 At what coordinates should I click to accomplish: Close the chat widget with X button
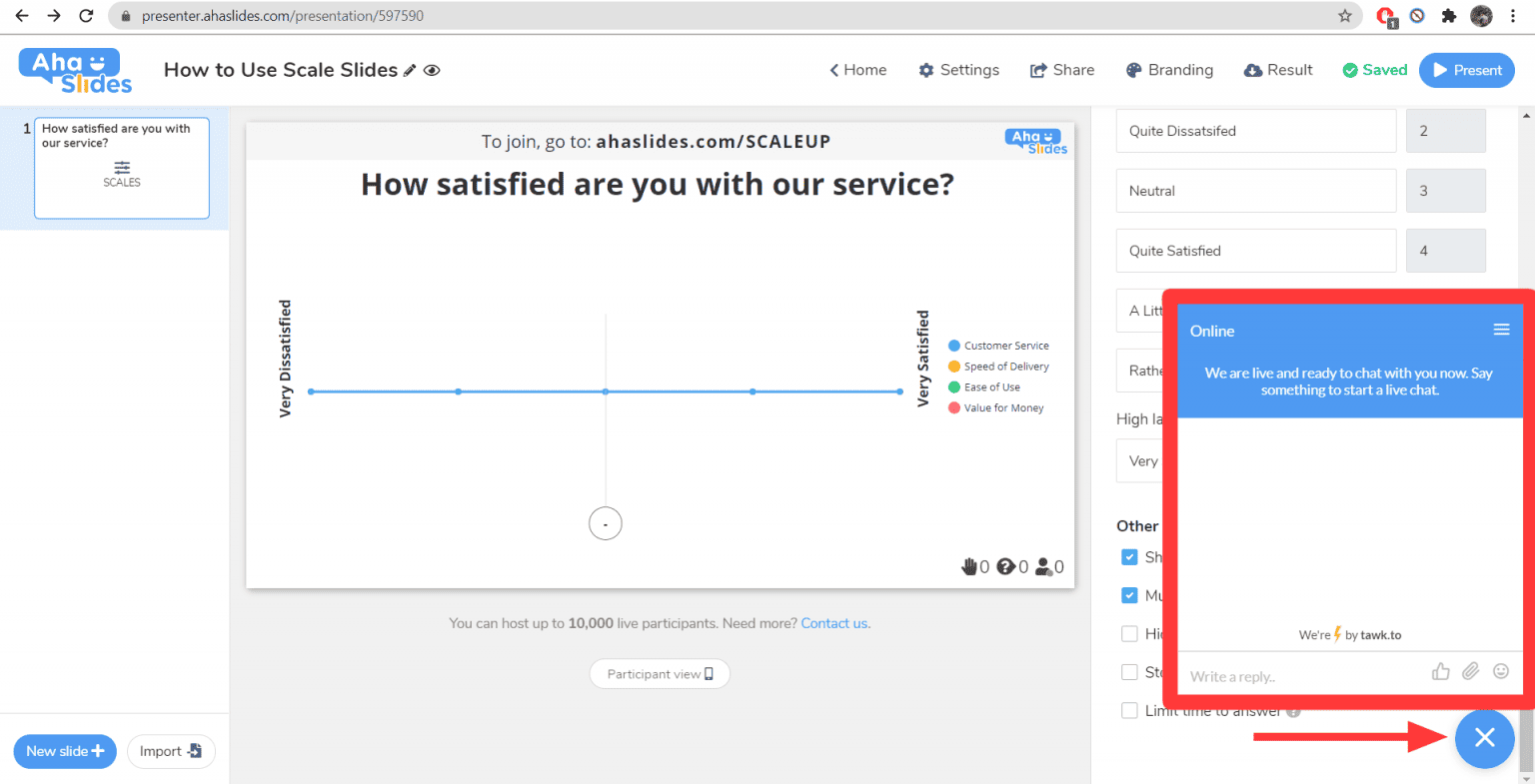click(x=1484, y=738)
